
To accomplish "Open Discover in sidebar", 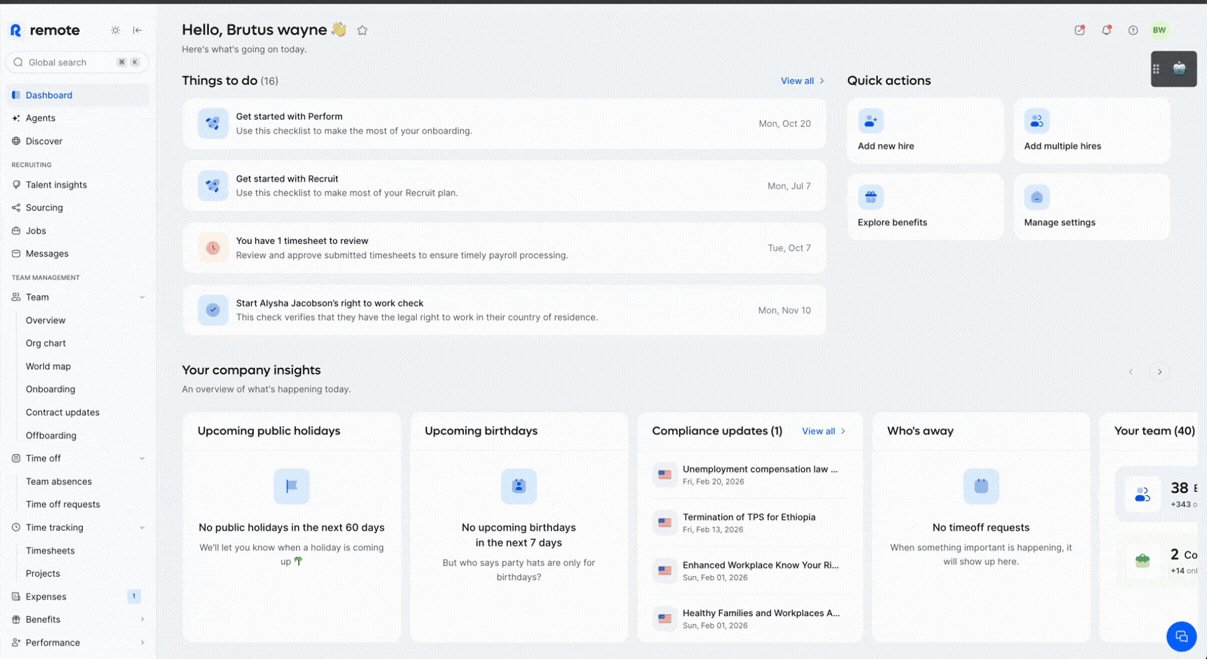I will [77, 141].
